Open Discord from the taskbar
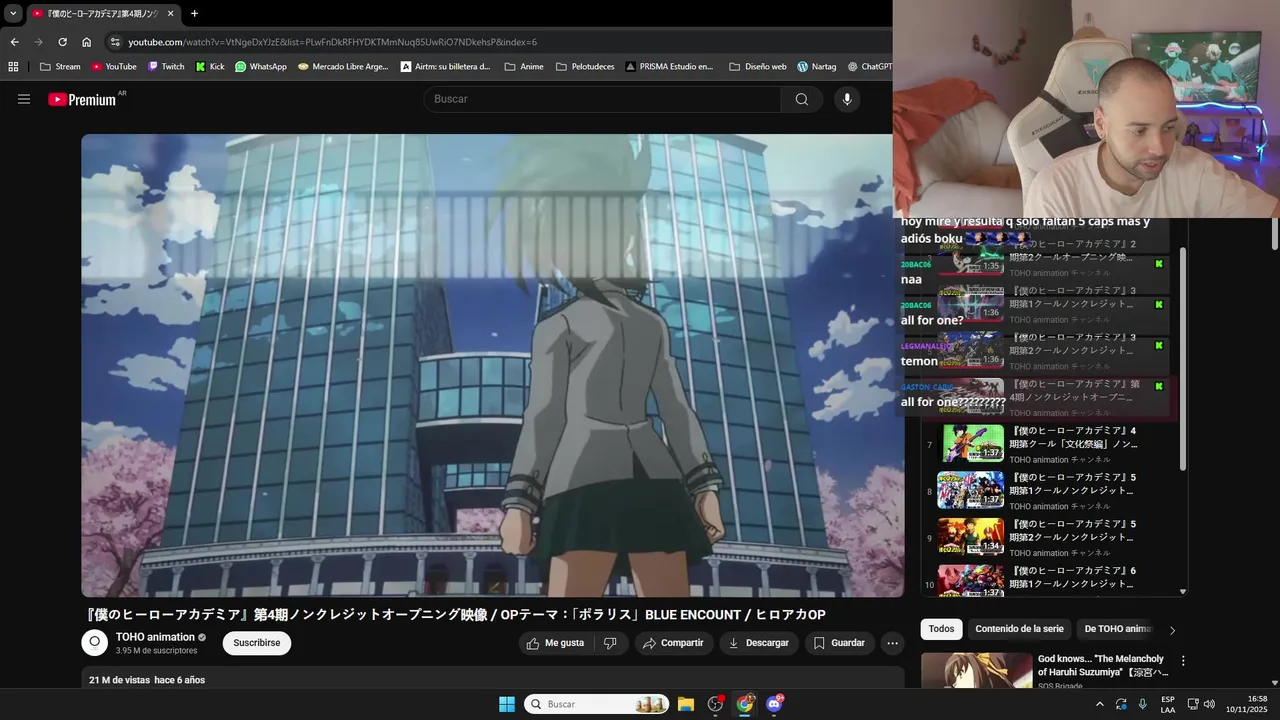 click(x=774, y=704)
